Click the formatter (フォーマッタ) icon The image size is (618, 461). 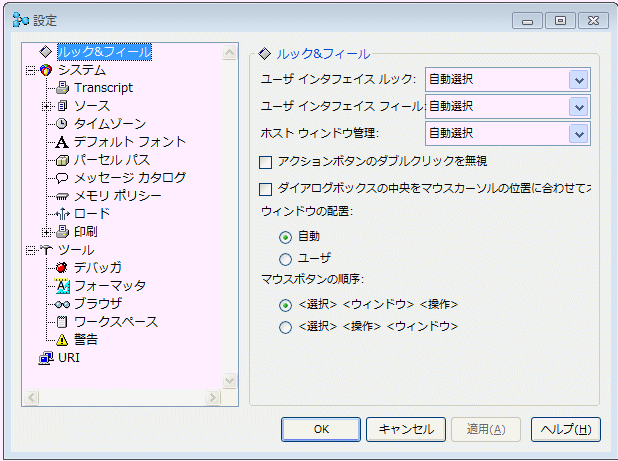(x=62, y=286)
